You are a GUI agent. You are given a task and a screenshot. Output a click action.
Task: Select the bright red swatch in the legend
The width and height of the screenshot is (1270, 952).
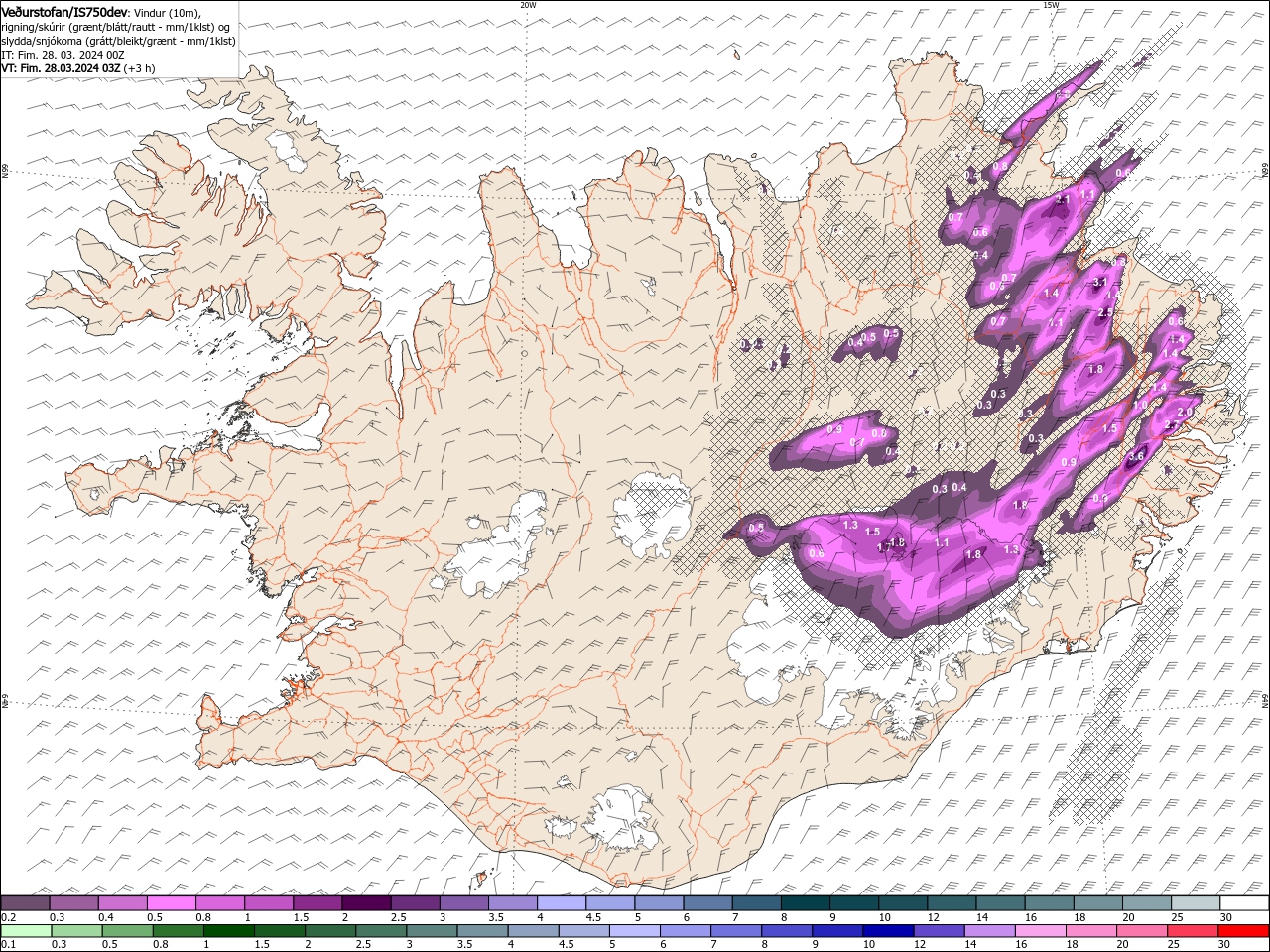1244,931
